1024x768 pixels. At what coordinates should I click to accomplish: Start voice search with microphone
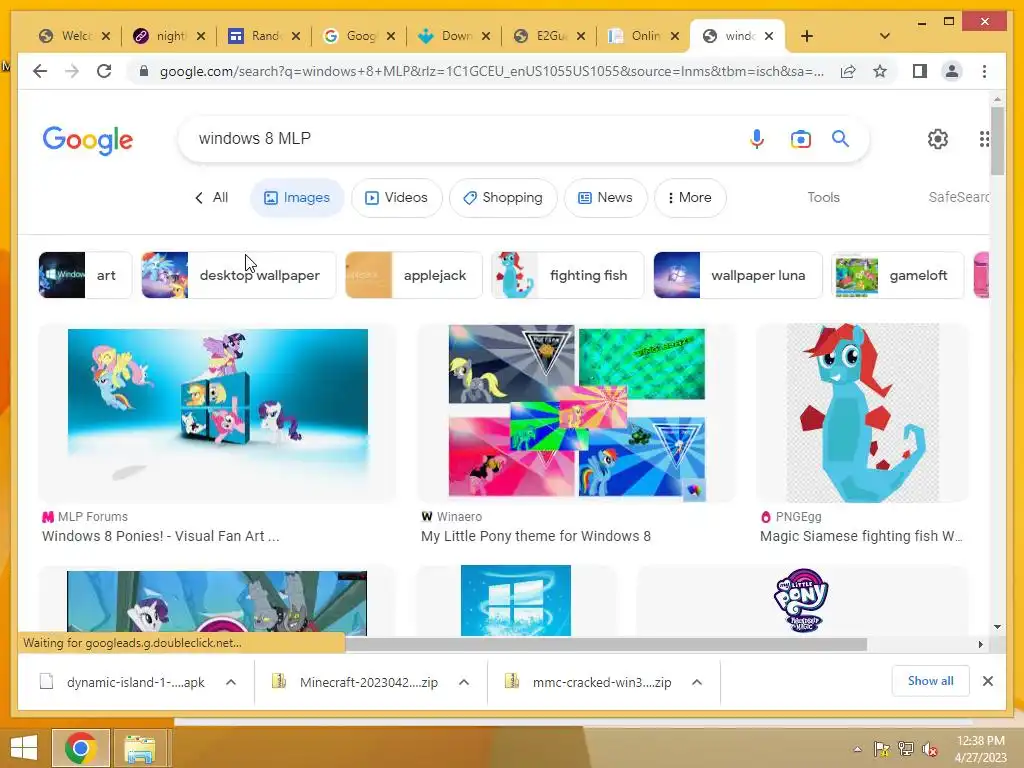pos(756,138)
